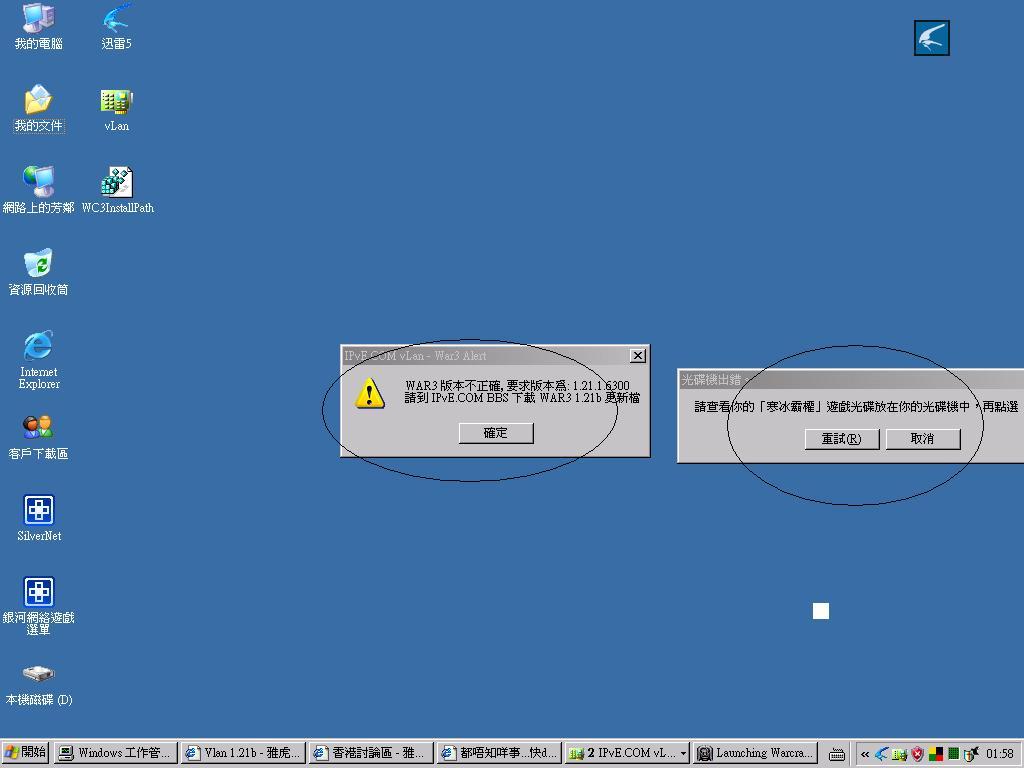Select the WC3InstallPath registry file icon

pyautogui.click(x=117, y=184)
